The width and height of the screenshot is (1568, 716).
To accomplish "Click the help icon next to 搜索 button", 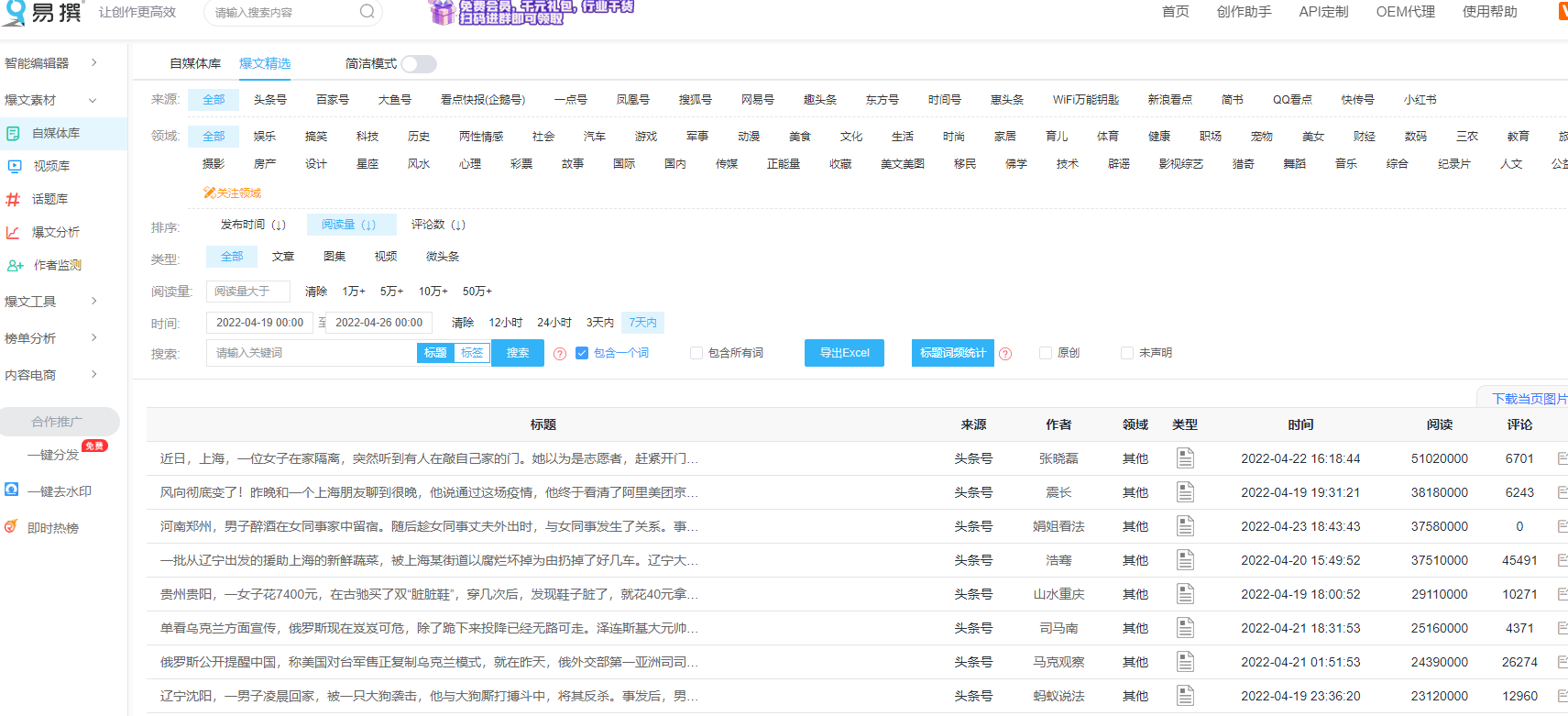I will (x=560, y=354).
